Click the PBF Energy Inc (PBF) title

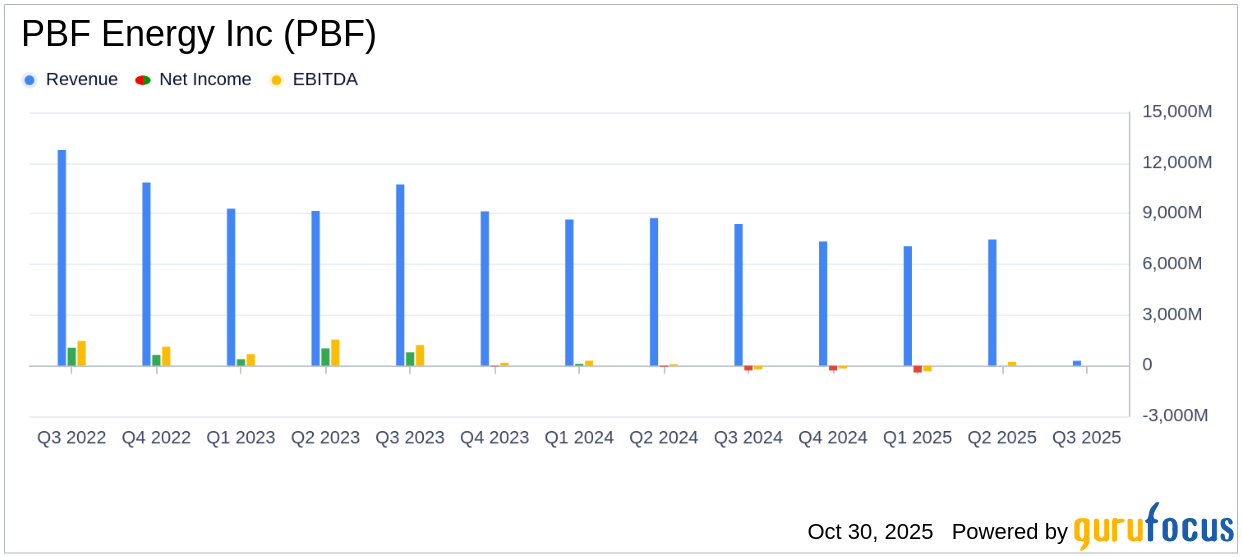tap(199, 35)
